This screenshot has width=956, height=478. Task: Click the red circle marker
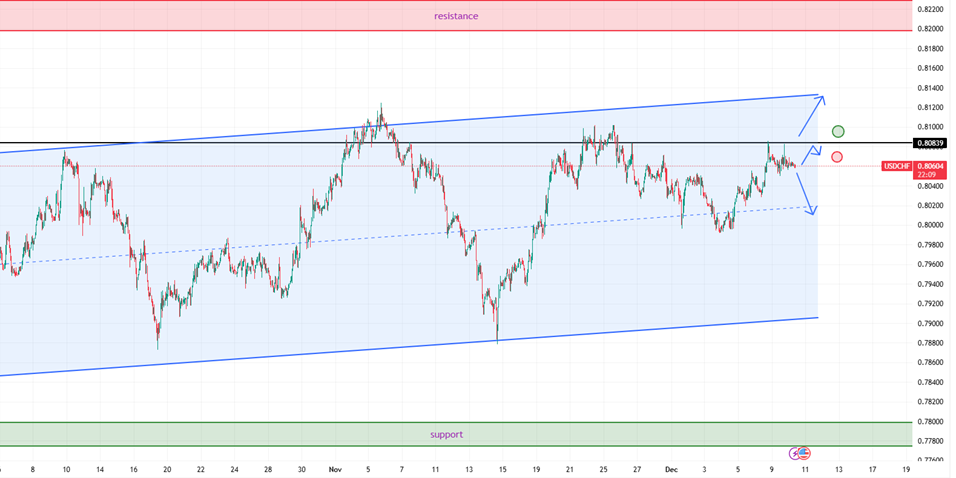(x=836, y=157)
